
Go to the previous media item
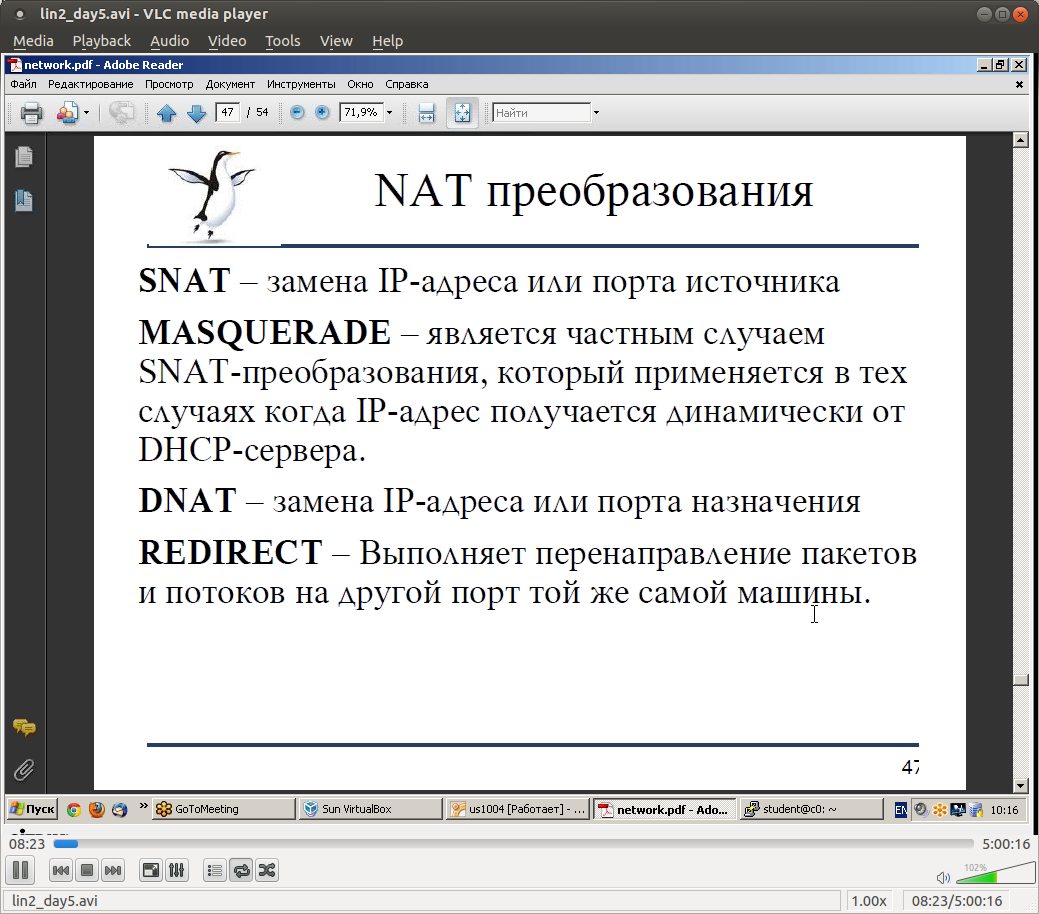[61, 870]
